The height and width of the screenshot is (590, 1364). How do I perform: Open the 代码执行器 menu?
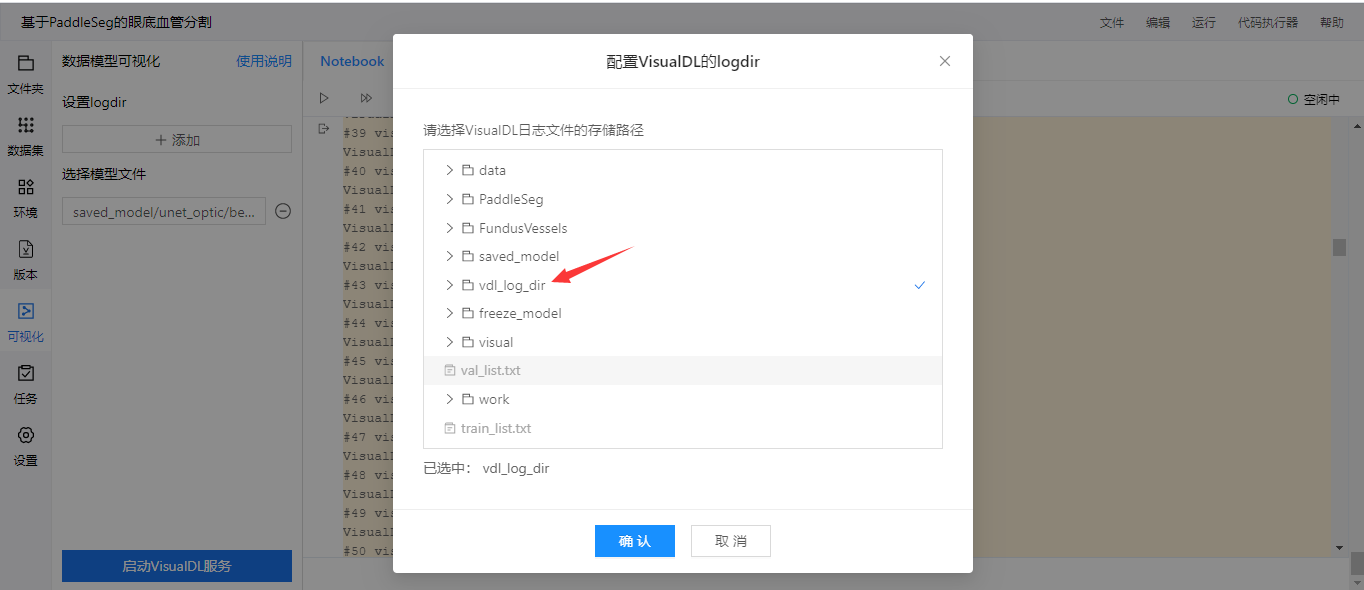pyautogui.click(x=1268, y=22)
